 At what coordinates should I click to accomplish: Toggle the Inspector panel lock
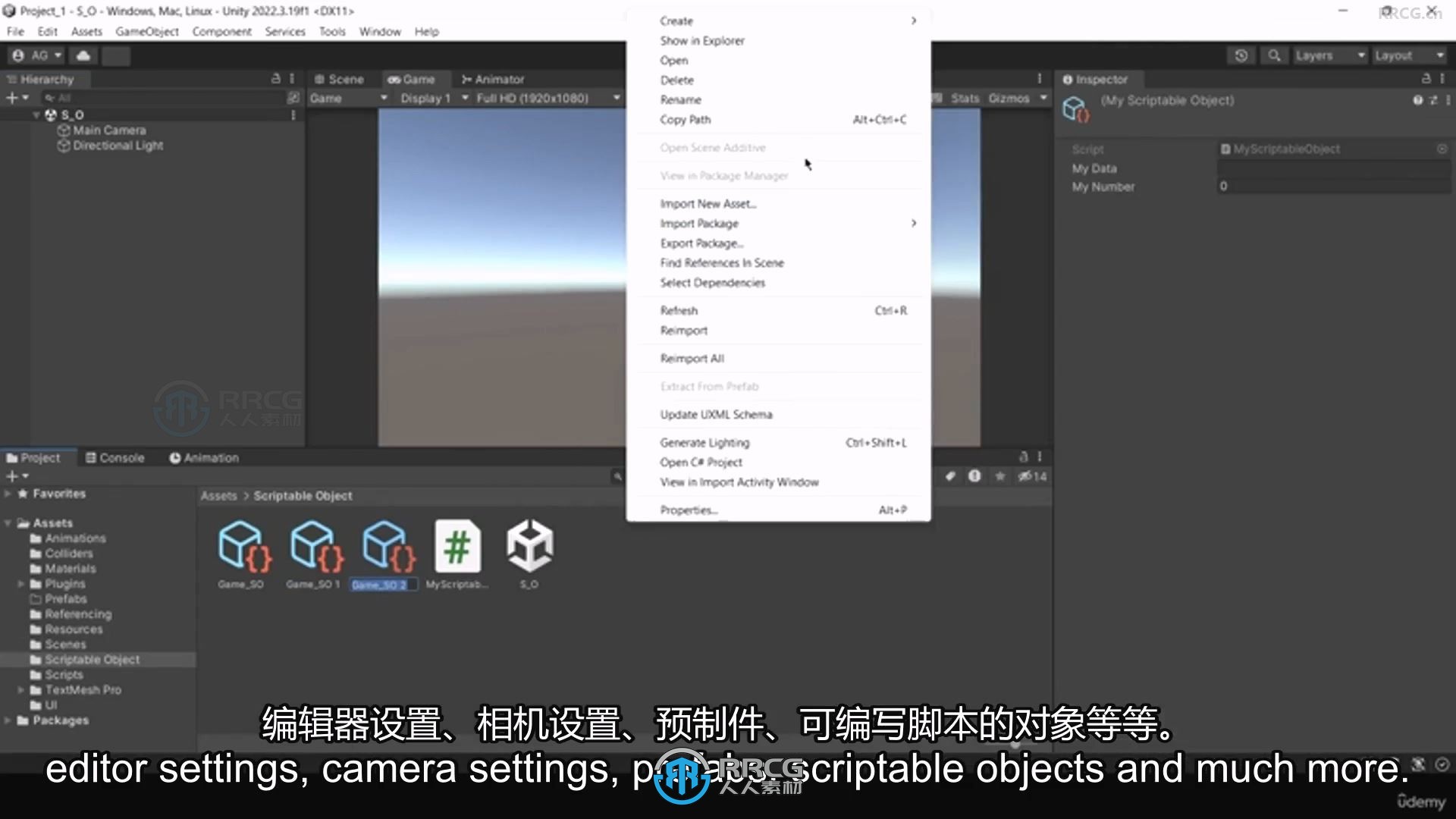tap(1426, 79)
